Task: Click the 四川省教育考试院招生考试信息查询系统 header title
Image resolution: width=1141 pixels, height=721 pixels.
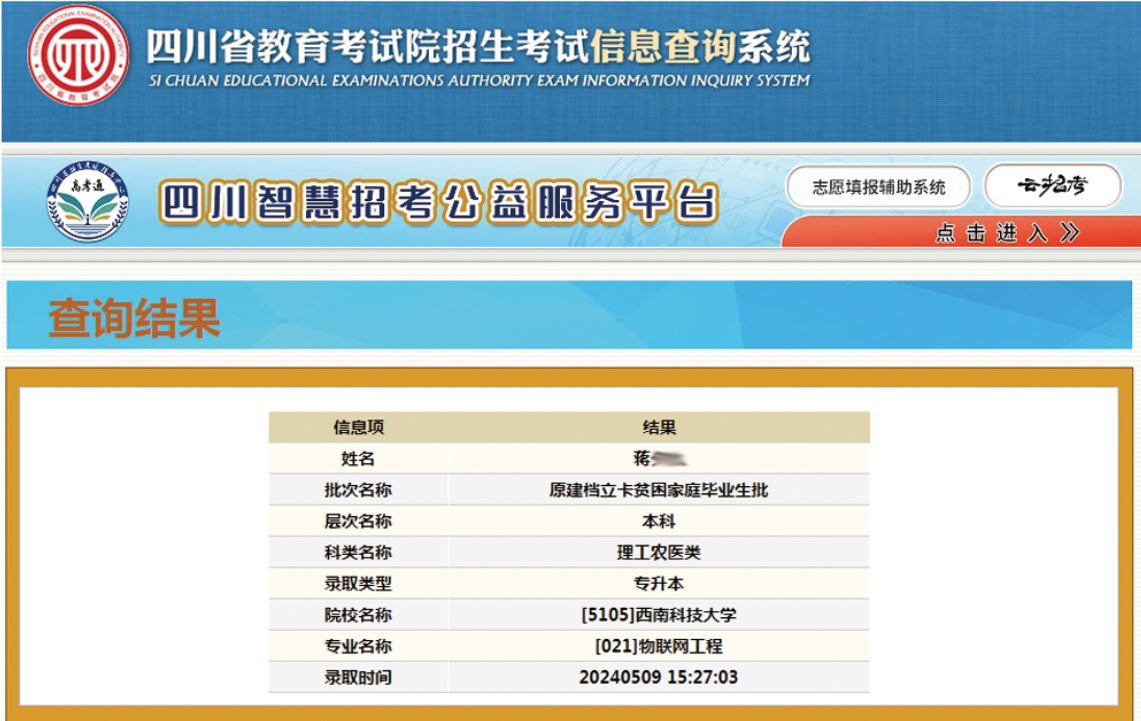Action: 478,47
